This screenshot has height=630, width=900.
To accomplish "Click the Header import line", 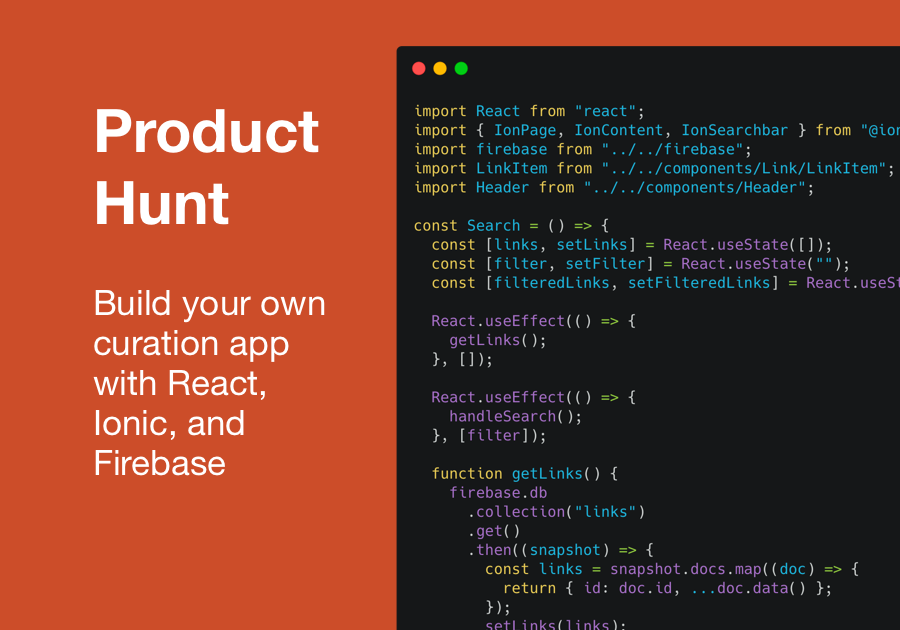I will pos(614,187).
